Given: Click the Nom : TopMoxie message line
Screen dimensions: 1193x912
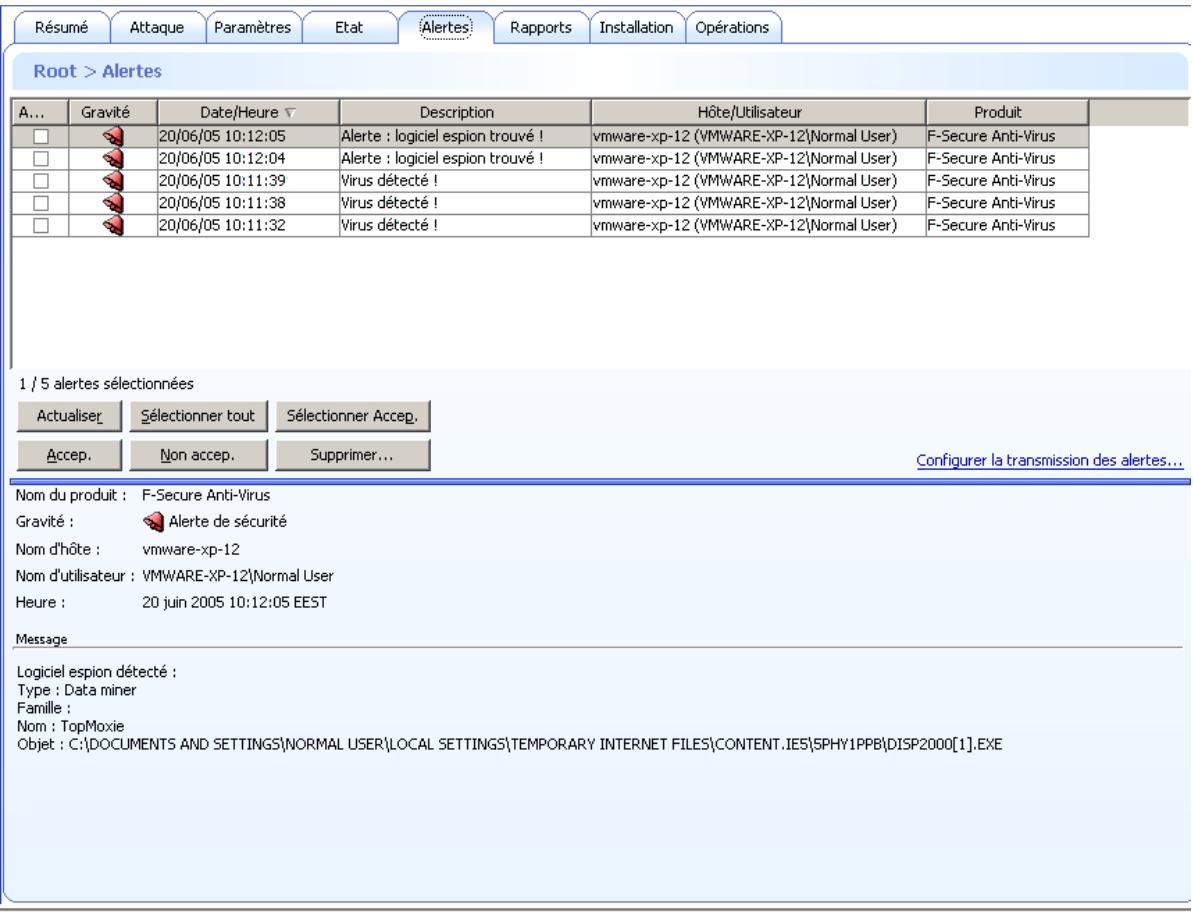Looking at the screenshot, I should coord(70,726).
